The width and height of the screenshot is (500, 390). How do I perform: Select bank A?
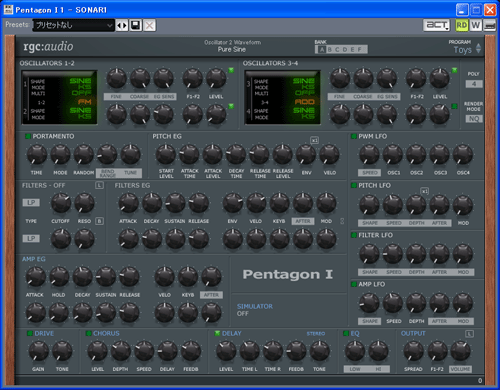322,50
